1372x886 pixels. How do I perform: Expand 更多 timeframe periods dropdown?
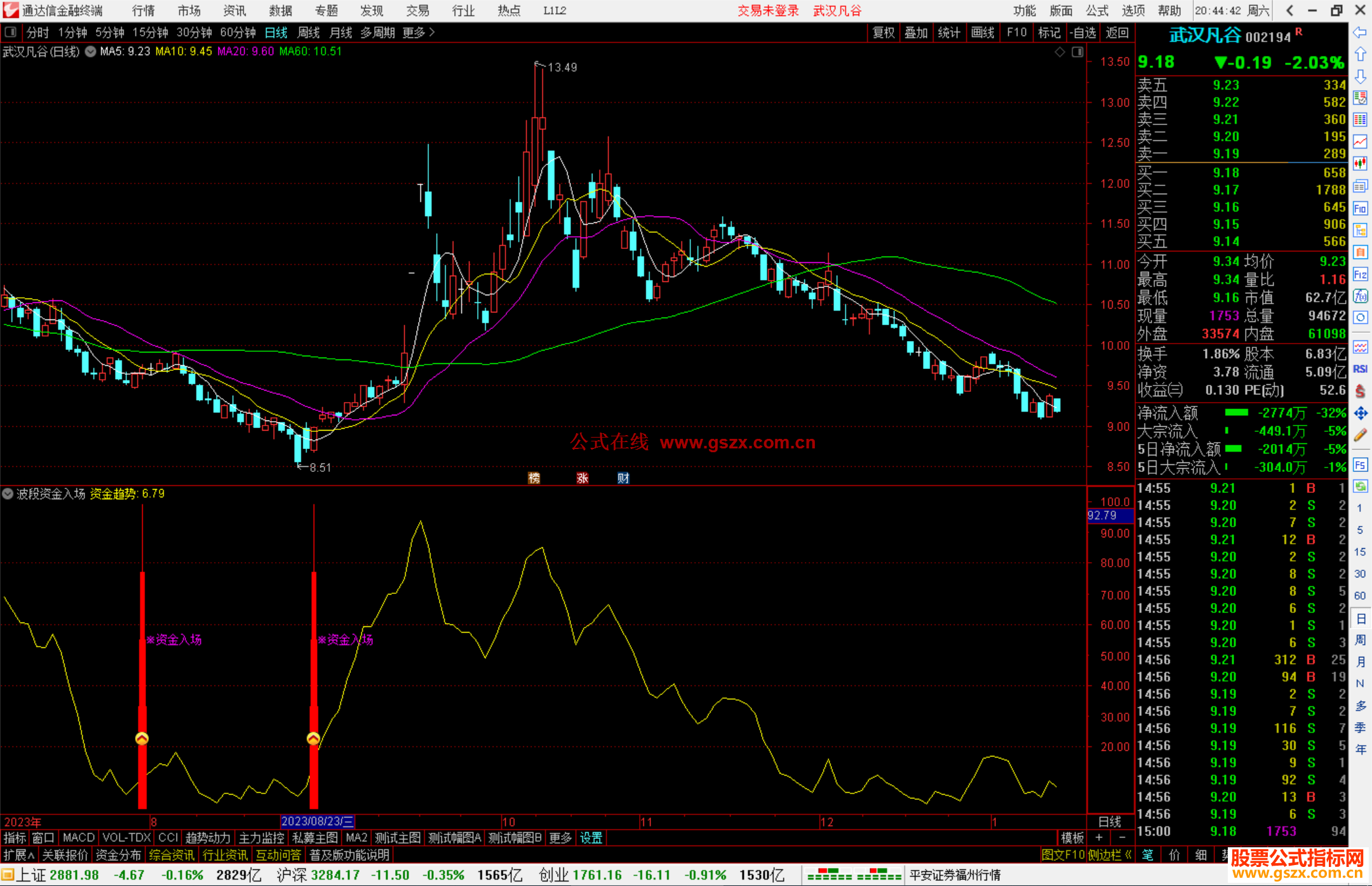pos(418,32)
